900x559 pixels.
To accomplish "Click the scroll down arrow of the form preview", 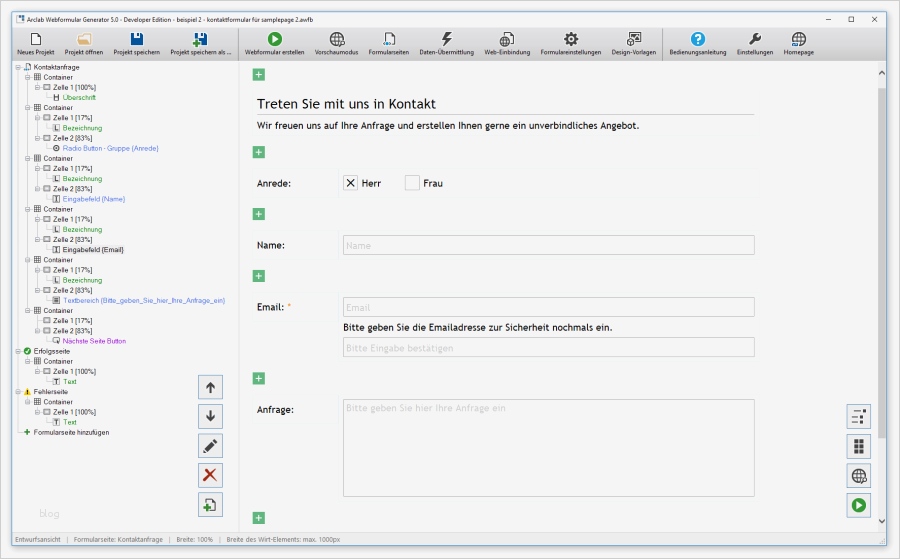I will click(882, 521).
